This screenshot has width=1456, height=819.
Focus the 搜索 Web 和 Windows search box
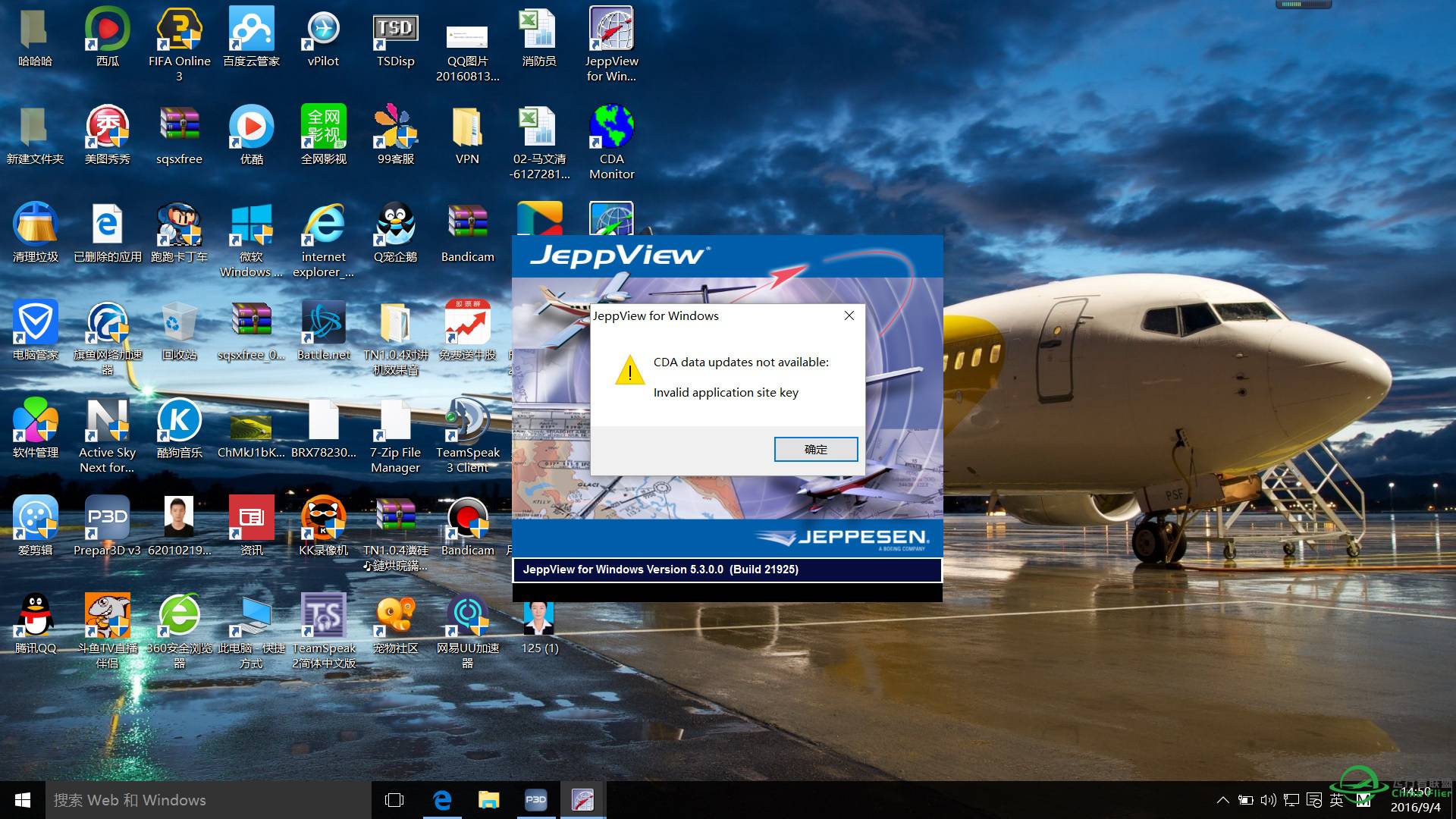[209, 800]
